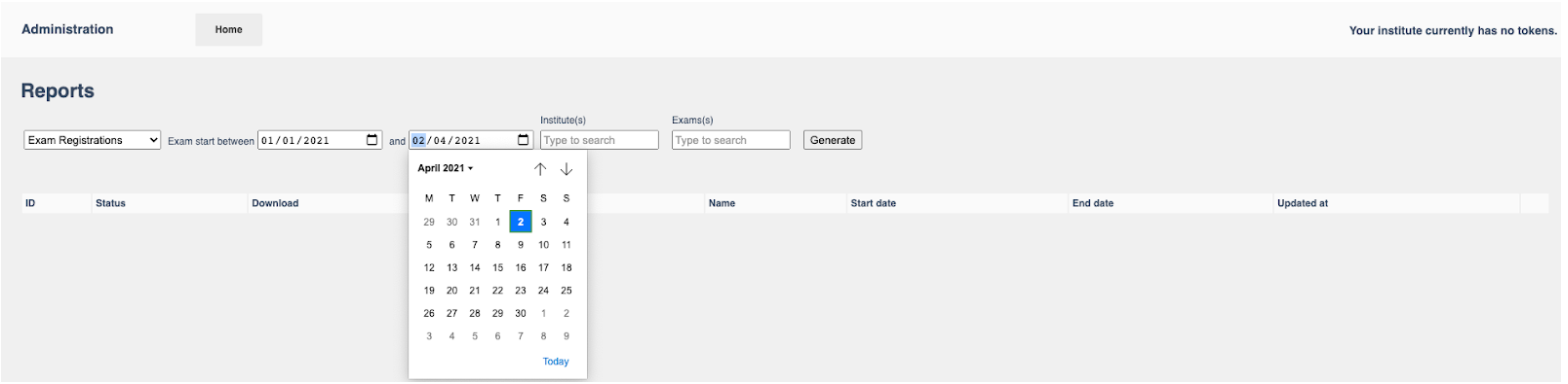Viewport: 1568px width, 384px height.
Task: Click the next month down arrow
Action: point(565,168)
